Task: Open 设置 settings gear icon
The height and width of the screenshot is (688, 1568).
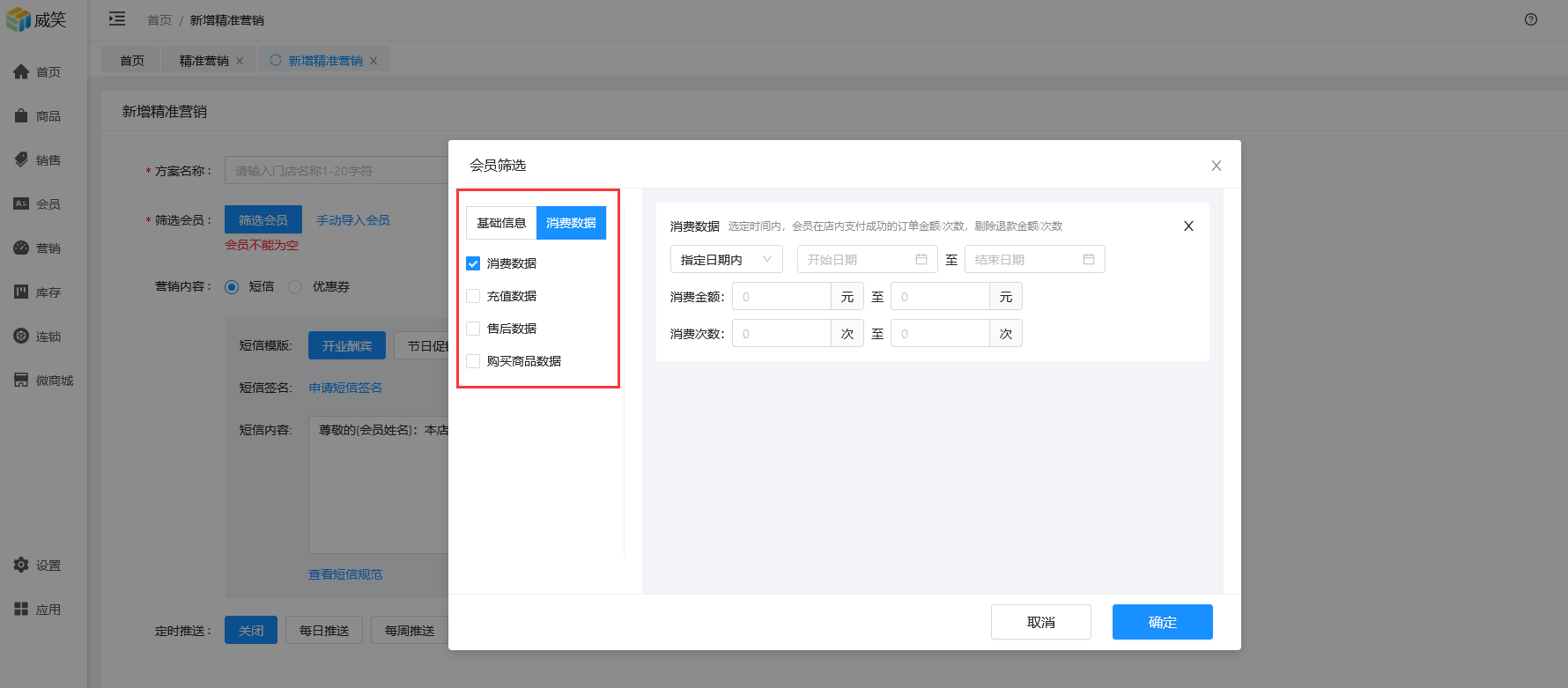Action: [21, 565]
